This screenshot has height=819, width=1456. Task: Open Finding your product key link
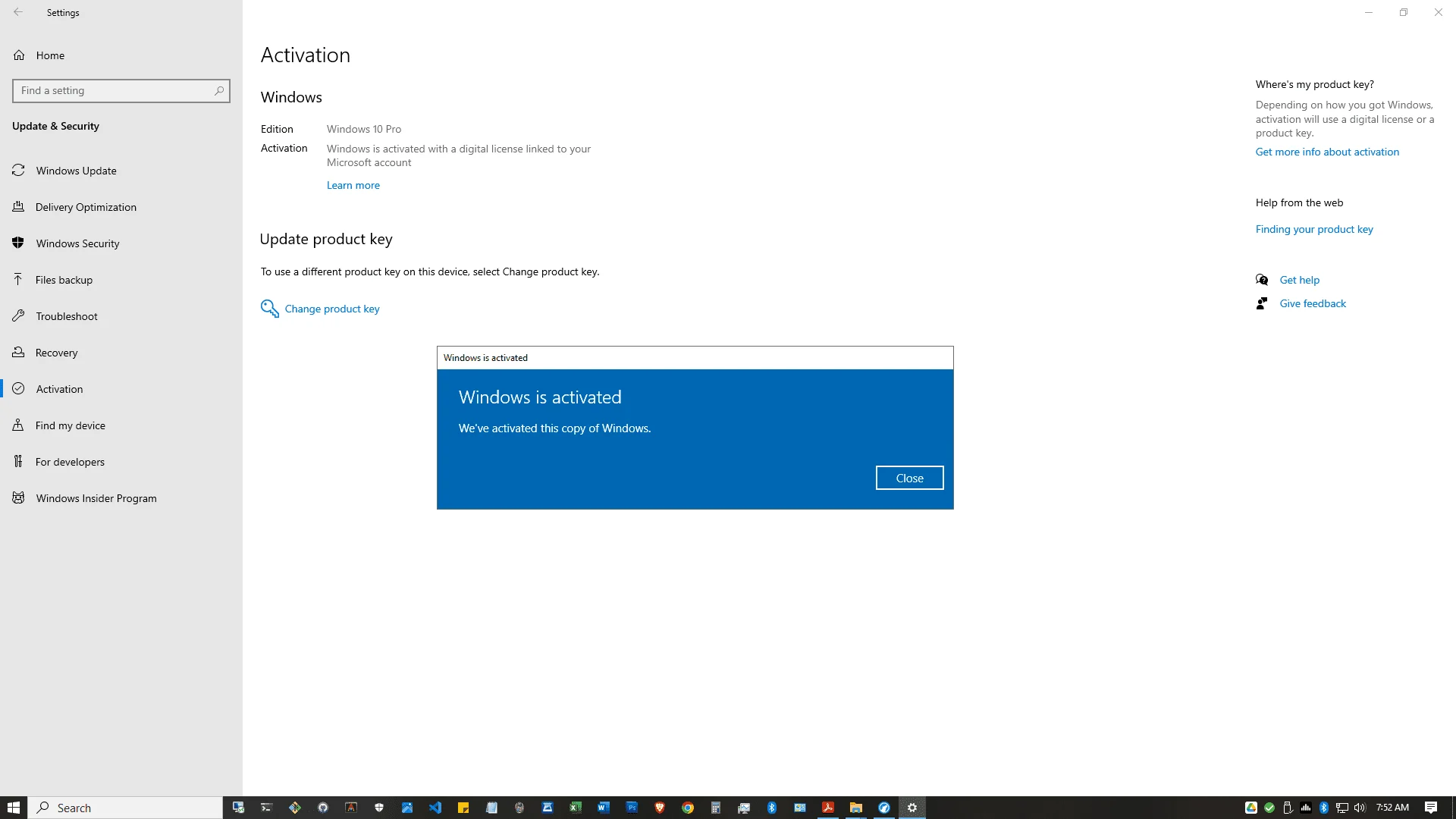[1314, 229]
